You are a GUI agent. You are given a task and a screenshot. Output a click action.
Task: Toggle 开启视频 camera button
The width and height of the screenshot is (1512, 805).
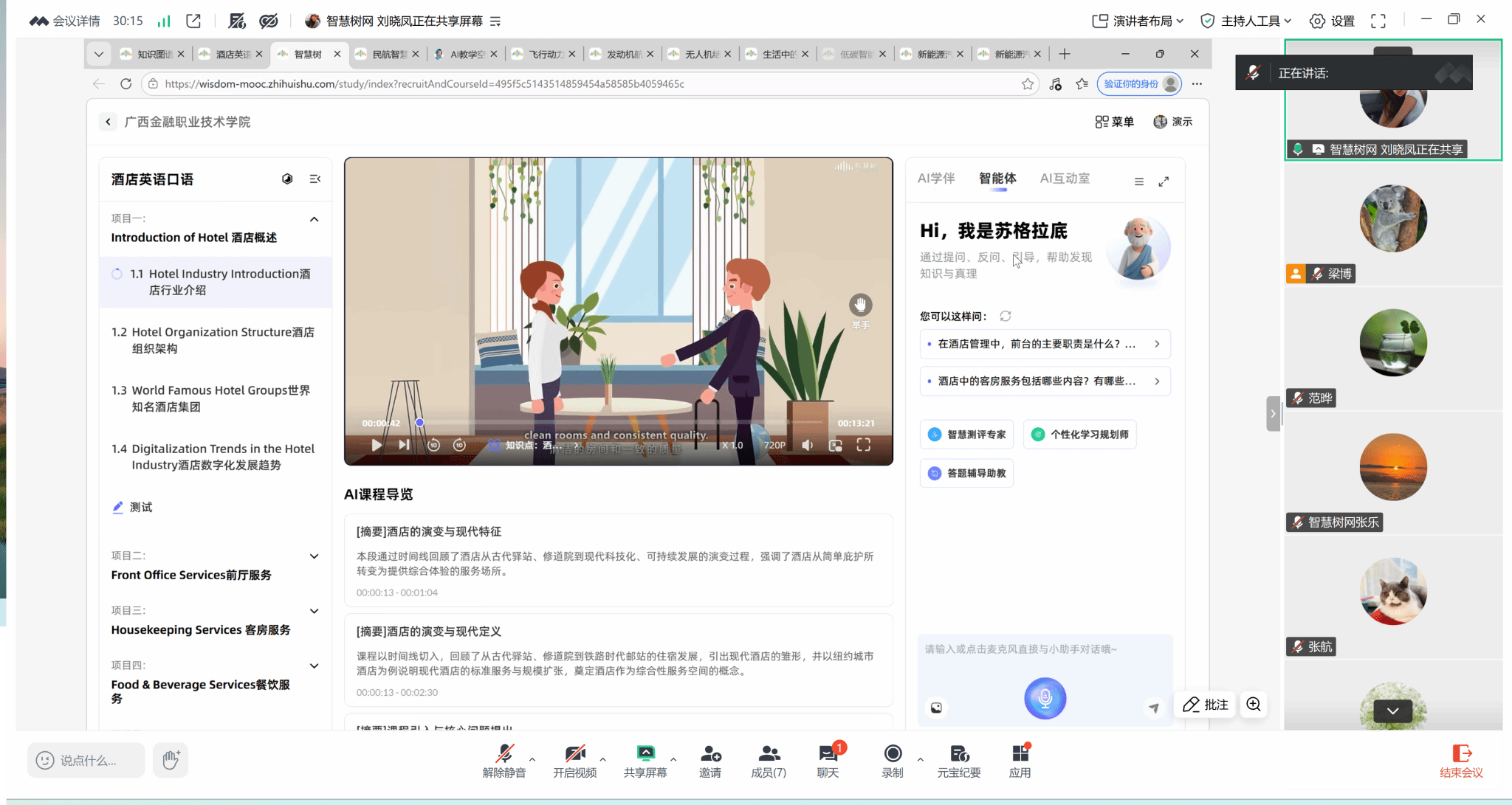(x=574, y=760)
